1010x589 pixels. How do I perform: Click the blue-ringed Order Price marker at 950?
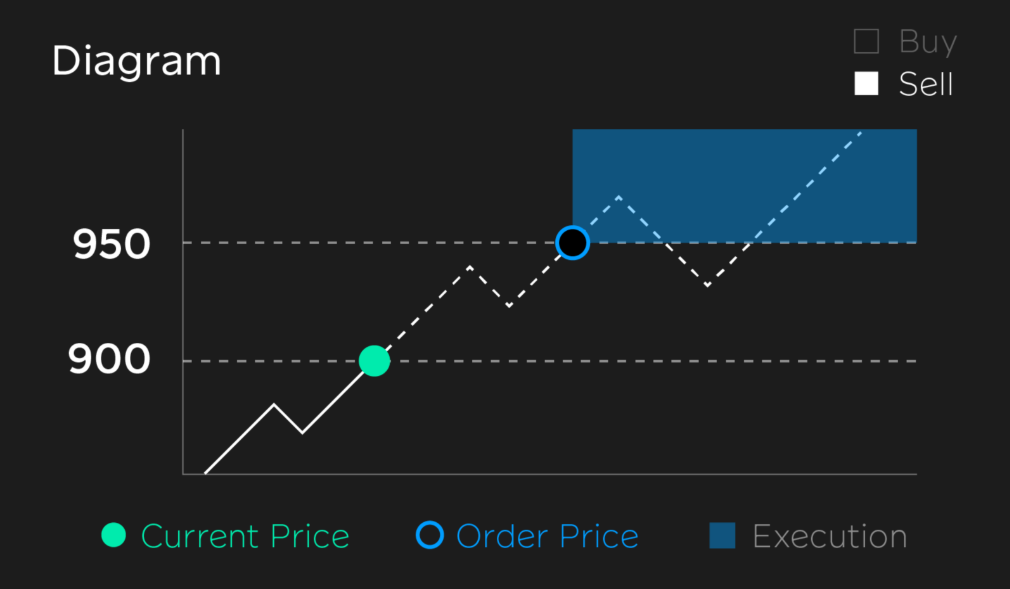(573, 243)
